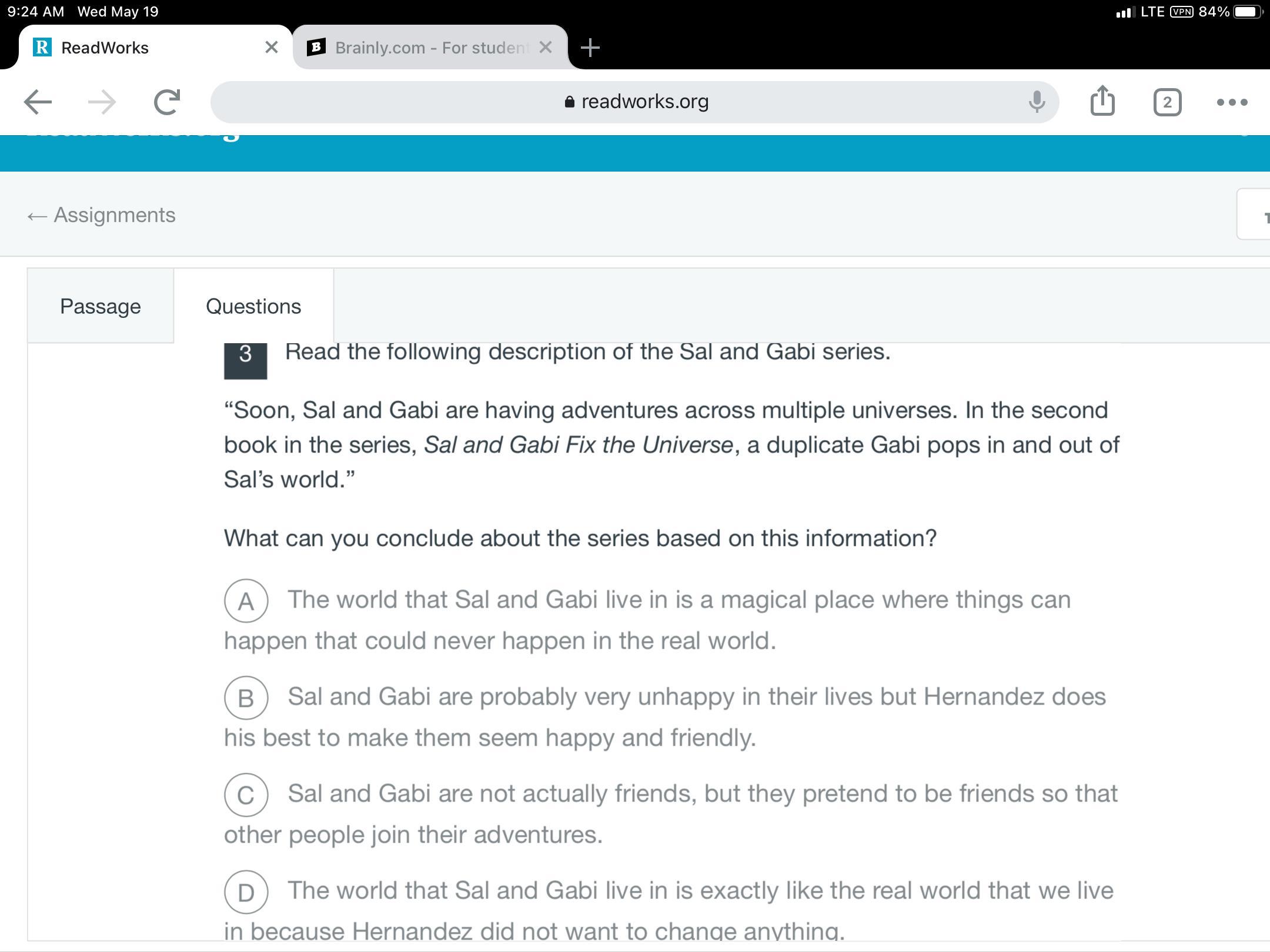Switch to the Brainly.com browser tab
This screenshot has width=1270, height=952.
[x=423, y=48]
